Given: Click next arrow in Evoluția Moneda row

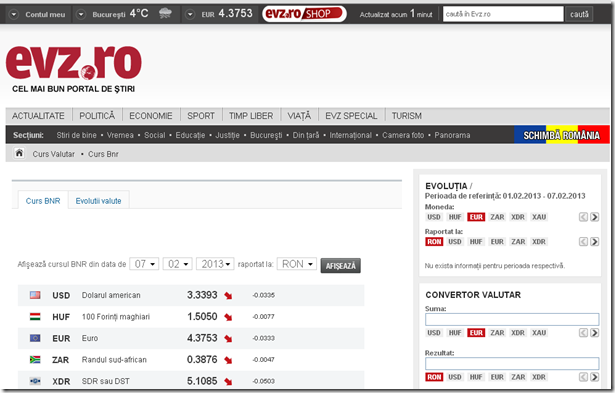Looking at the screenshot, I should [594, 217].
